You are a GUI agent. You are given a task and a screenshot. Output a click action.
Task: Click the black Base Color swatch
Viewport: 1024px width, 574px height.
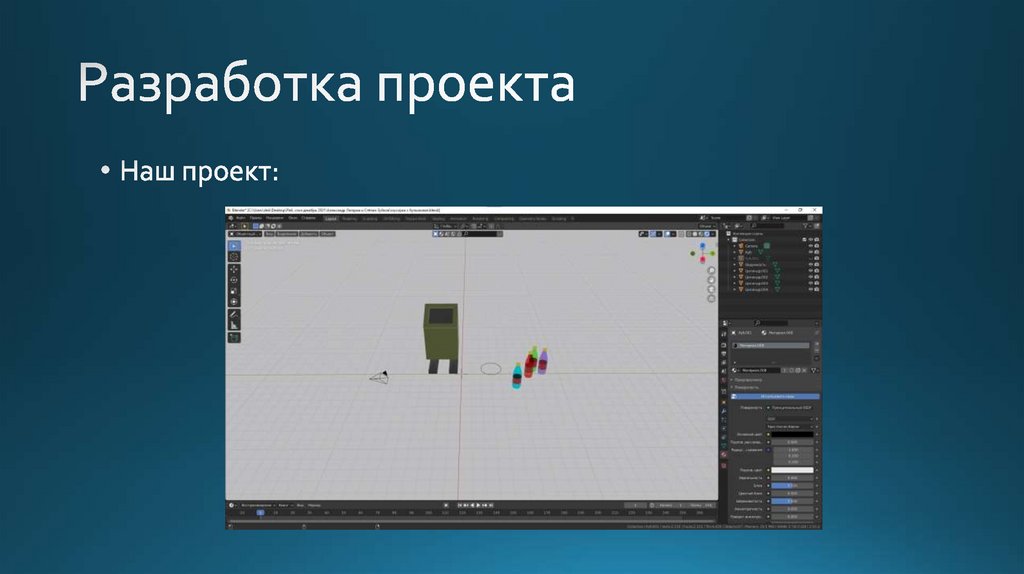[x=792, y=434]
